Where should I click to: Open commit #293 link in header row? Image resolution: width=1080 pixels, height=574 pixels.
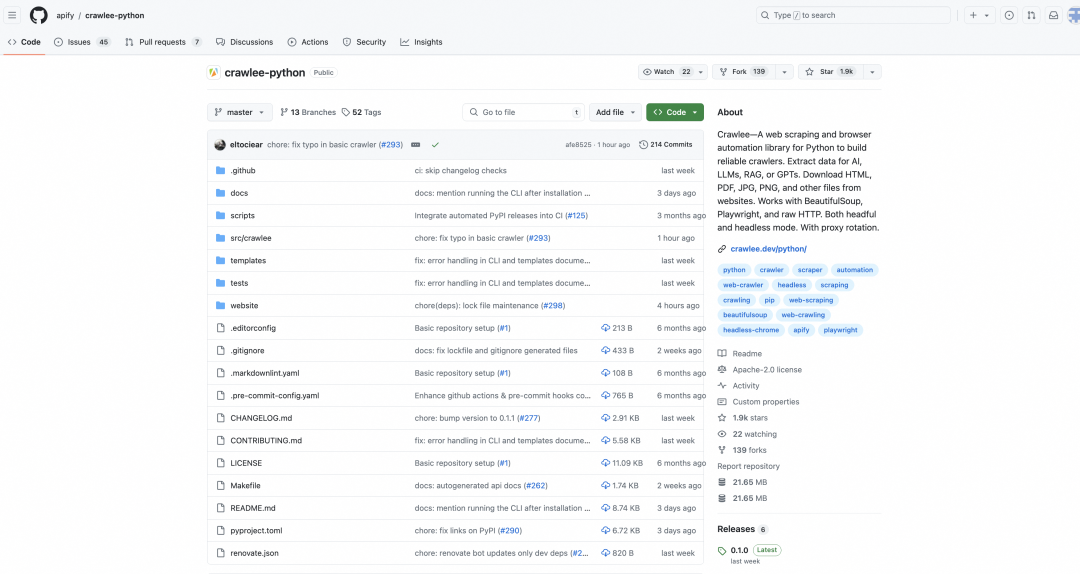point(391,145)
